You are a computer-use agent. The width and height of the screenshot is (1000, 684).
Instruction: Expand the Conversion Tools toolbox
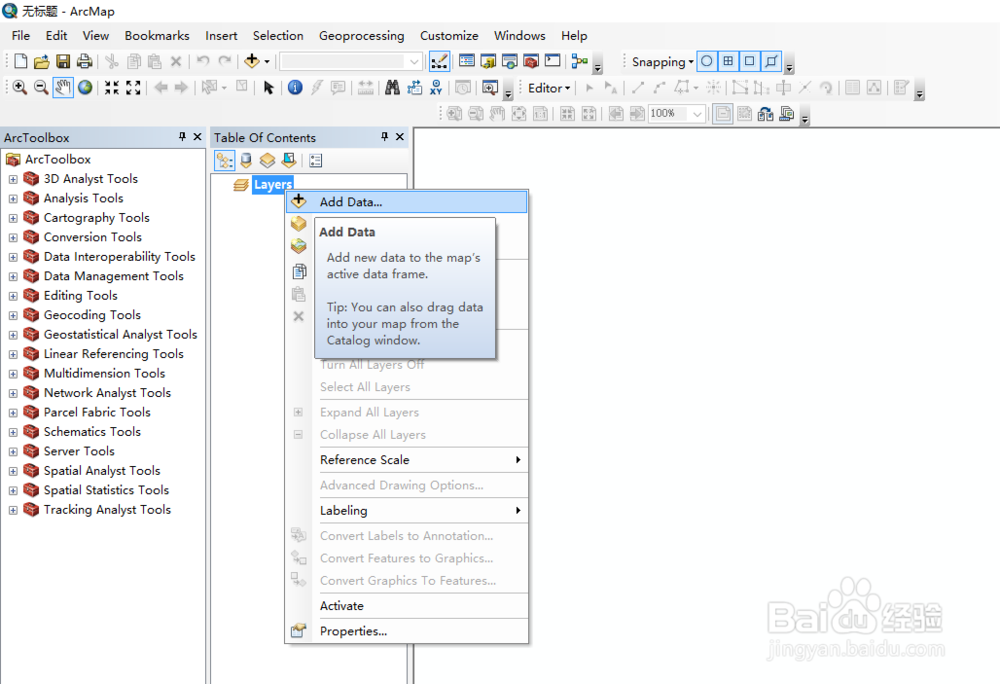pyautogui.click(x=13, y=238)
